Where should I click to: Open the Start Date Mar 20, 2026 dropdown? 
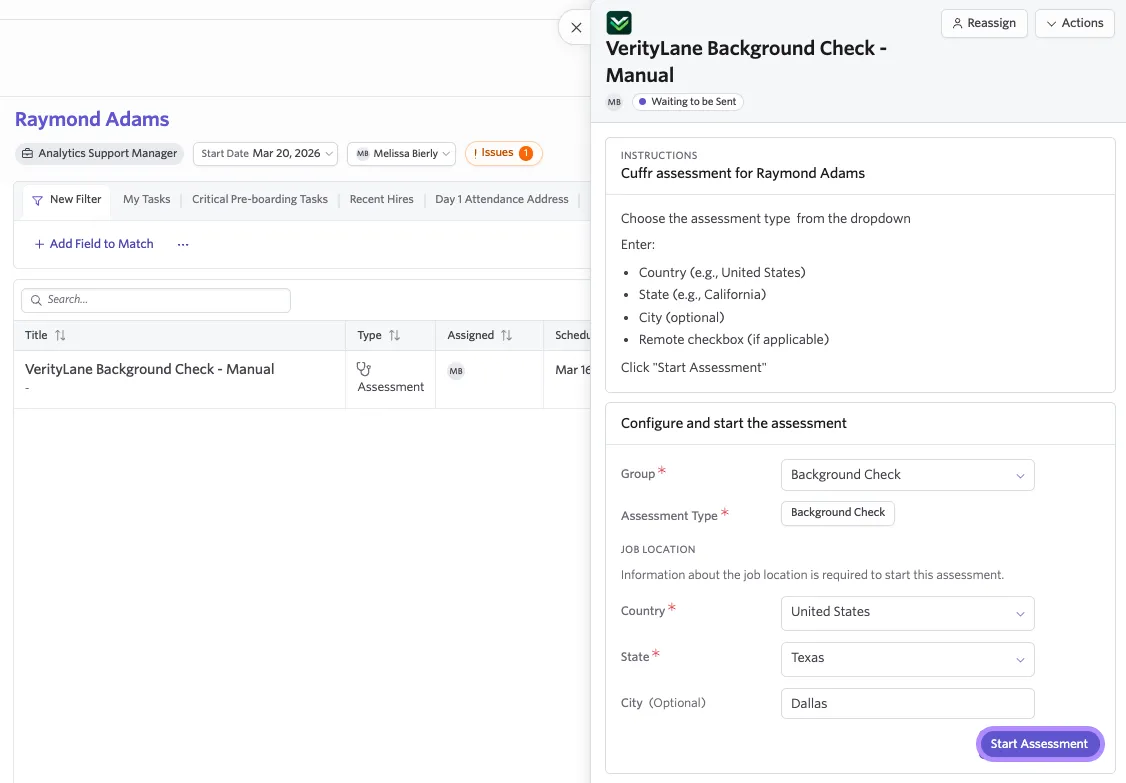tap(265, 154)
